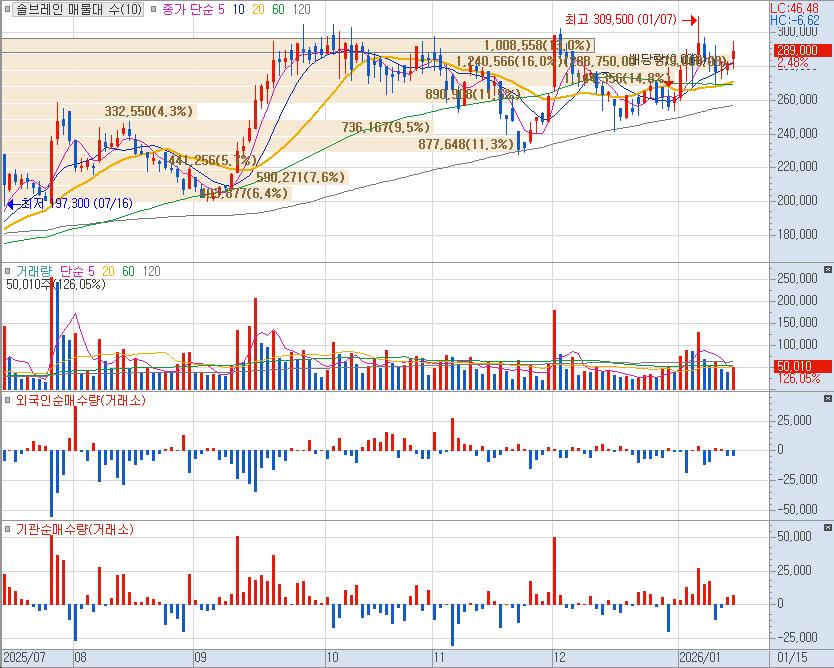Click the 2025/07 date label on the time axis
This screenshot has height=668, width=834.
coord(28,657)
